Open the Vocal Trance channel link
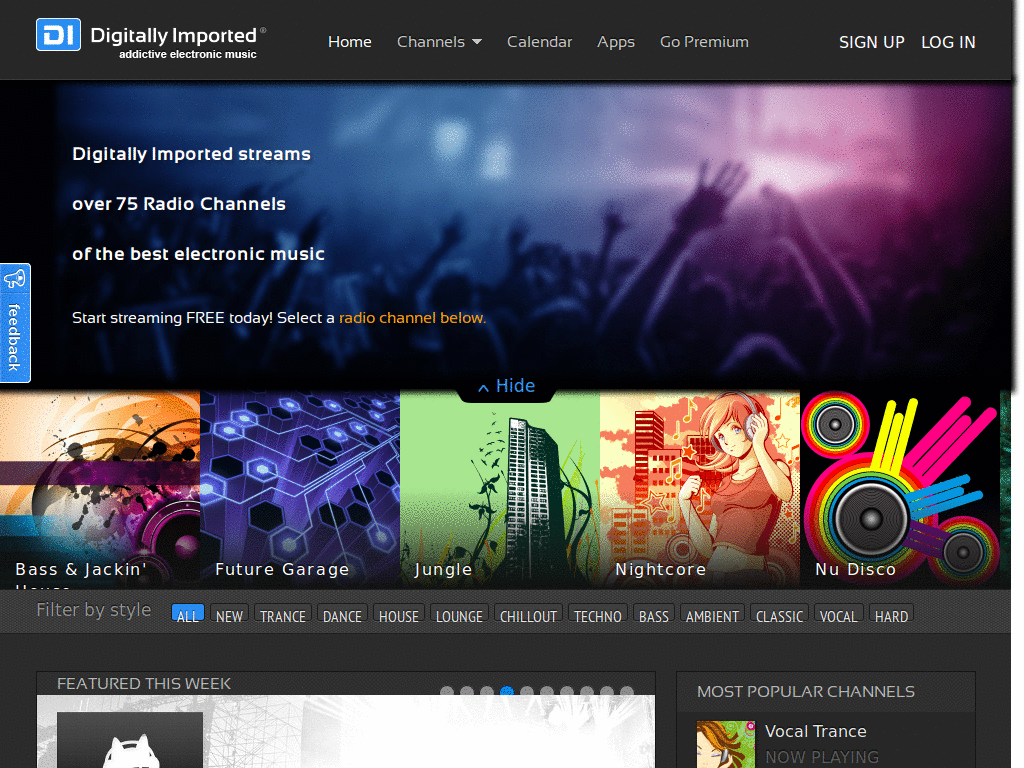 [816, 731]
